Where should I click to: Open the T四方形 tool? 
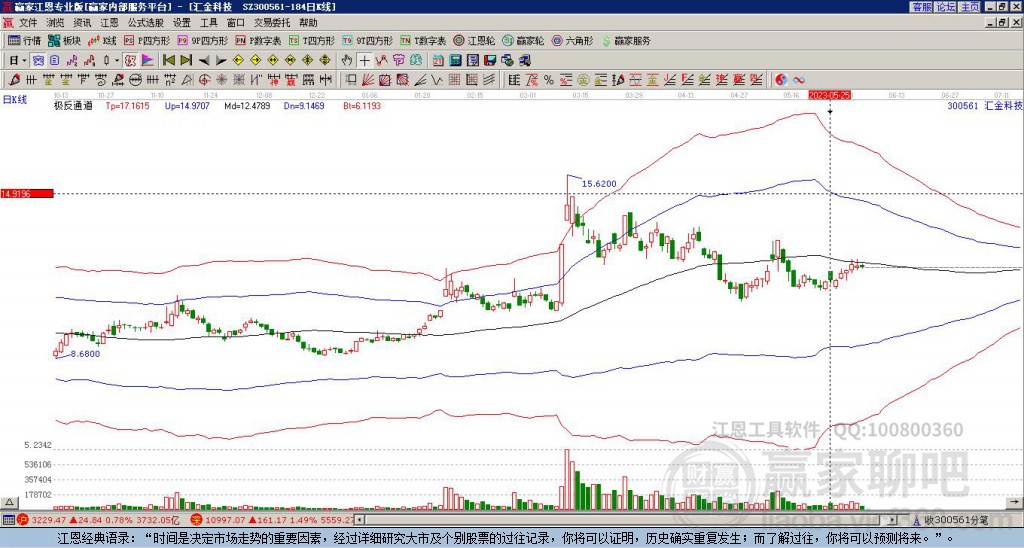[312, 40]
